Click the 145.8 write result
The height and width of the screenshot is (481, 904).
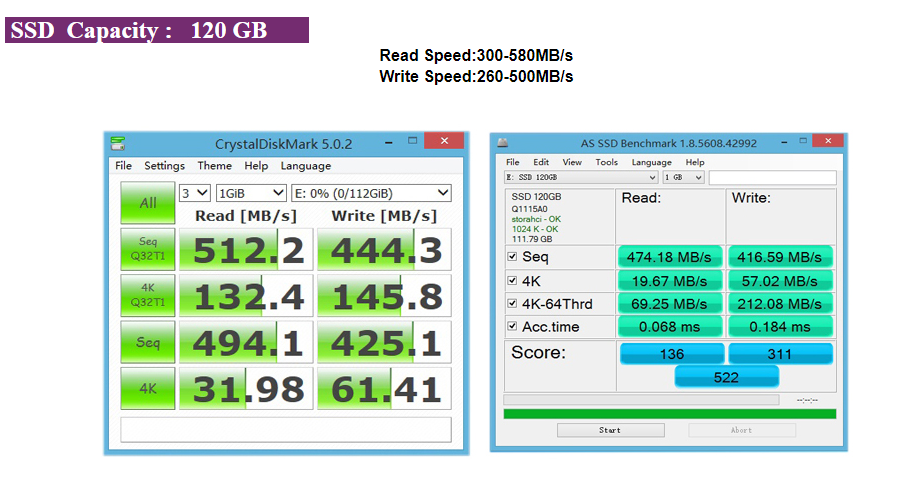click(384, 295)
